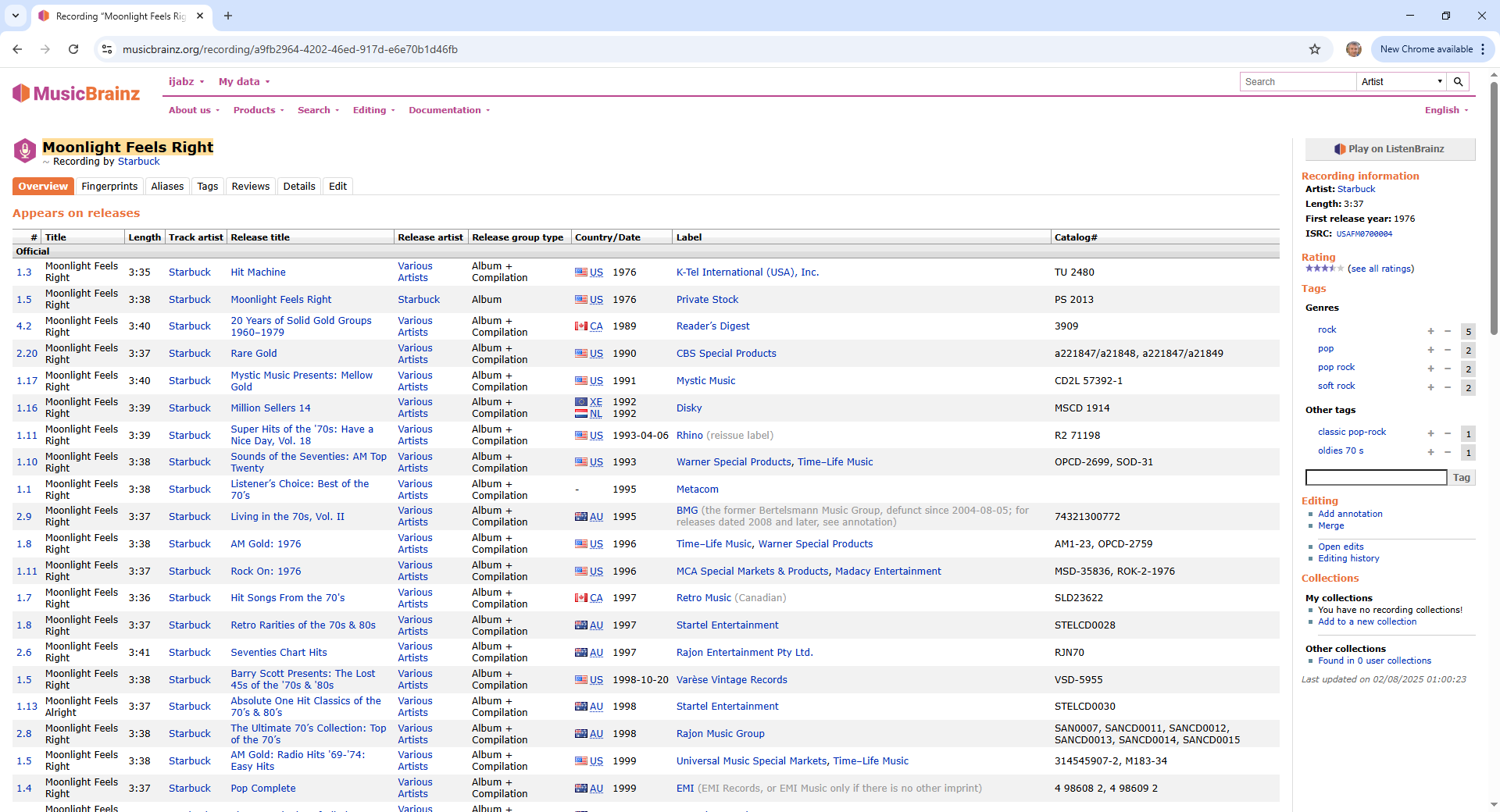Downvote the pop rock tag
Screen dimensions: 1500x812
1448,369
